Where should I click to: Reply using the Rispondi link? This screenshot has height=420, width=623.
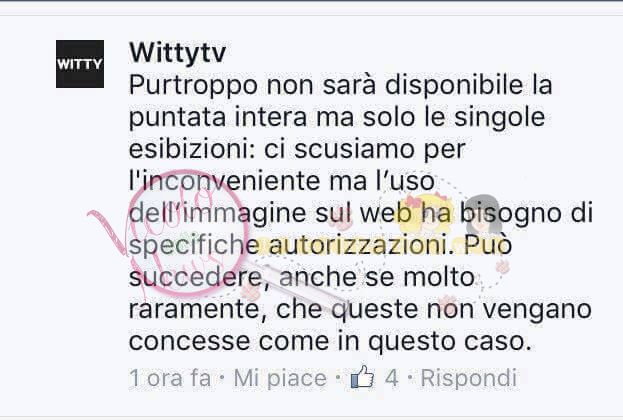click(469, 377)
